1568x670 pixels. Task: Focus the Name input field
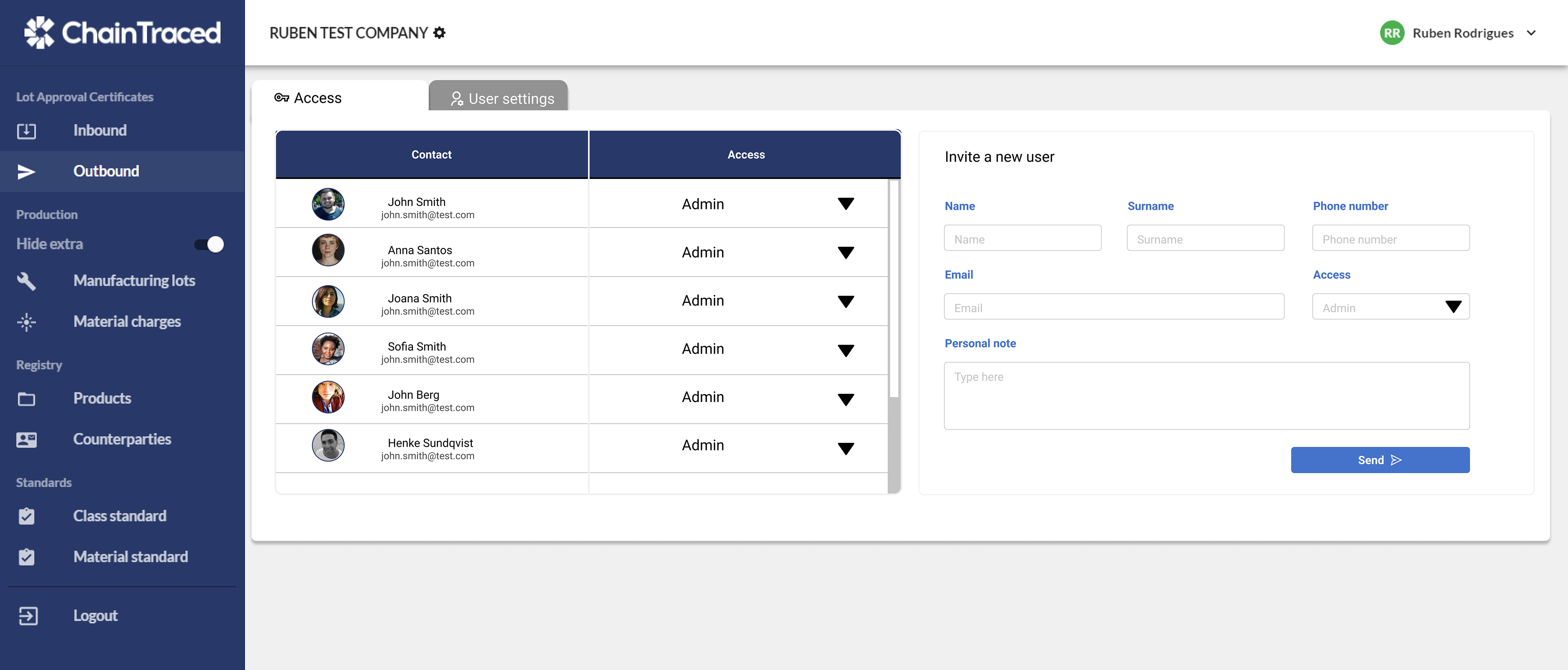(1022, 238)
